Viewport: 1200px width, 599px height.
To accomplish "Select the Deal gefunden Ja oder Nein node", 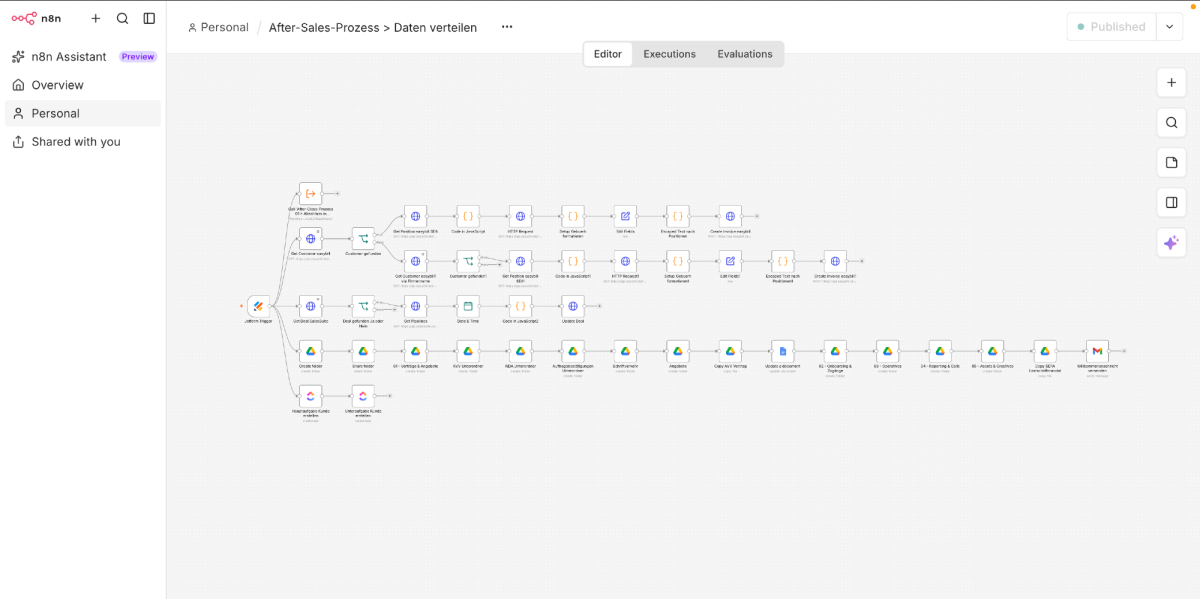I will pos(363,306).
